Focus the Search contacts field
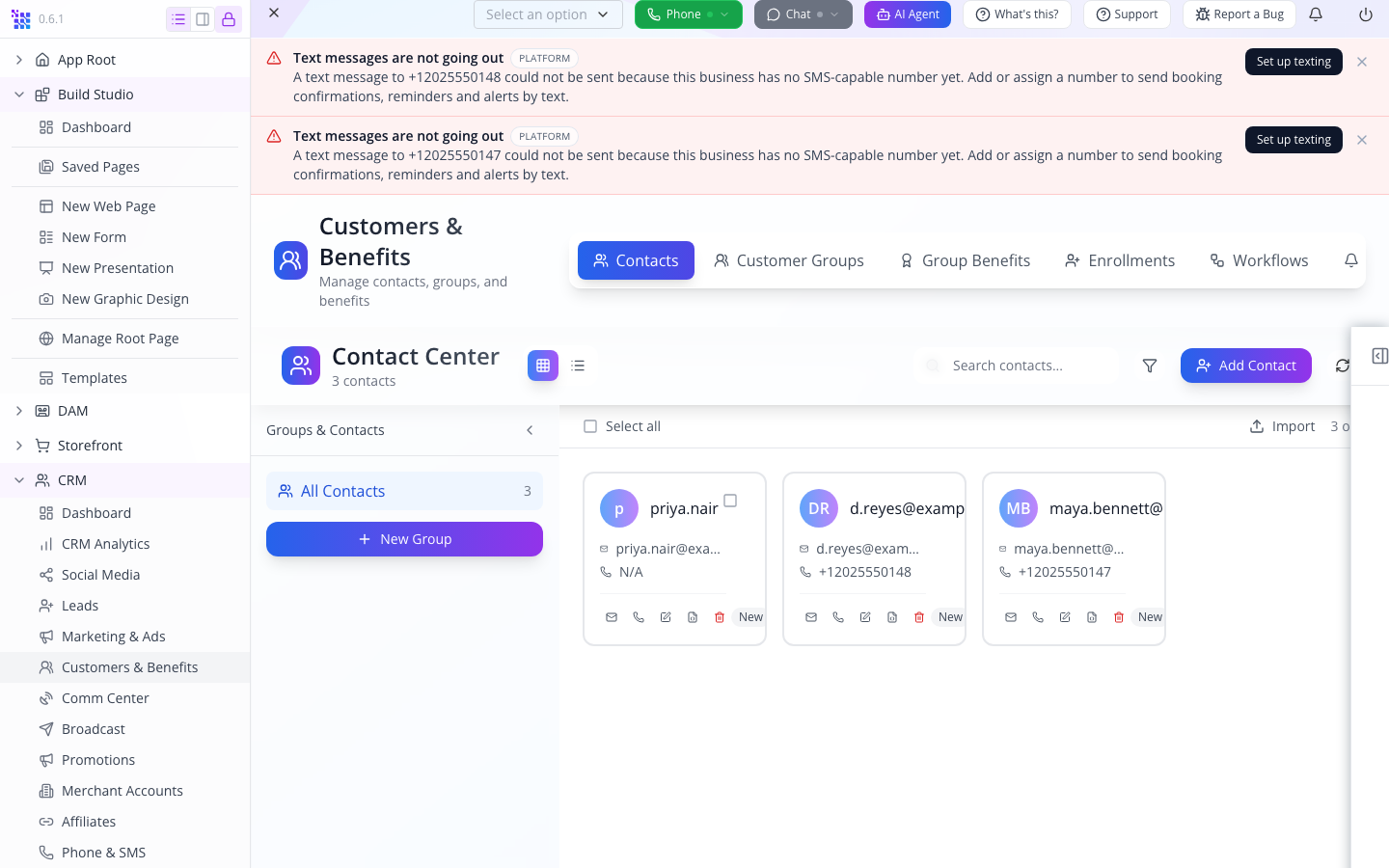This screenshot has height=868, width=1389. pos(1018,366)
